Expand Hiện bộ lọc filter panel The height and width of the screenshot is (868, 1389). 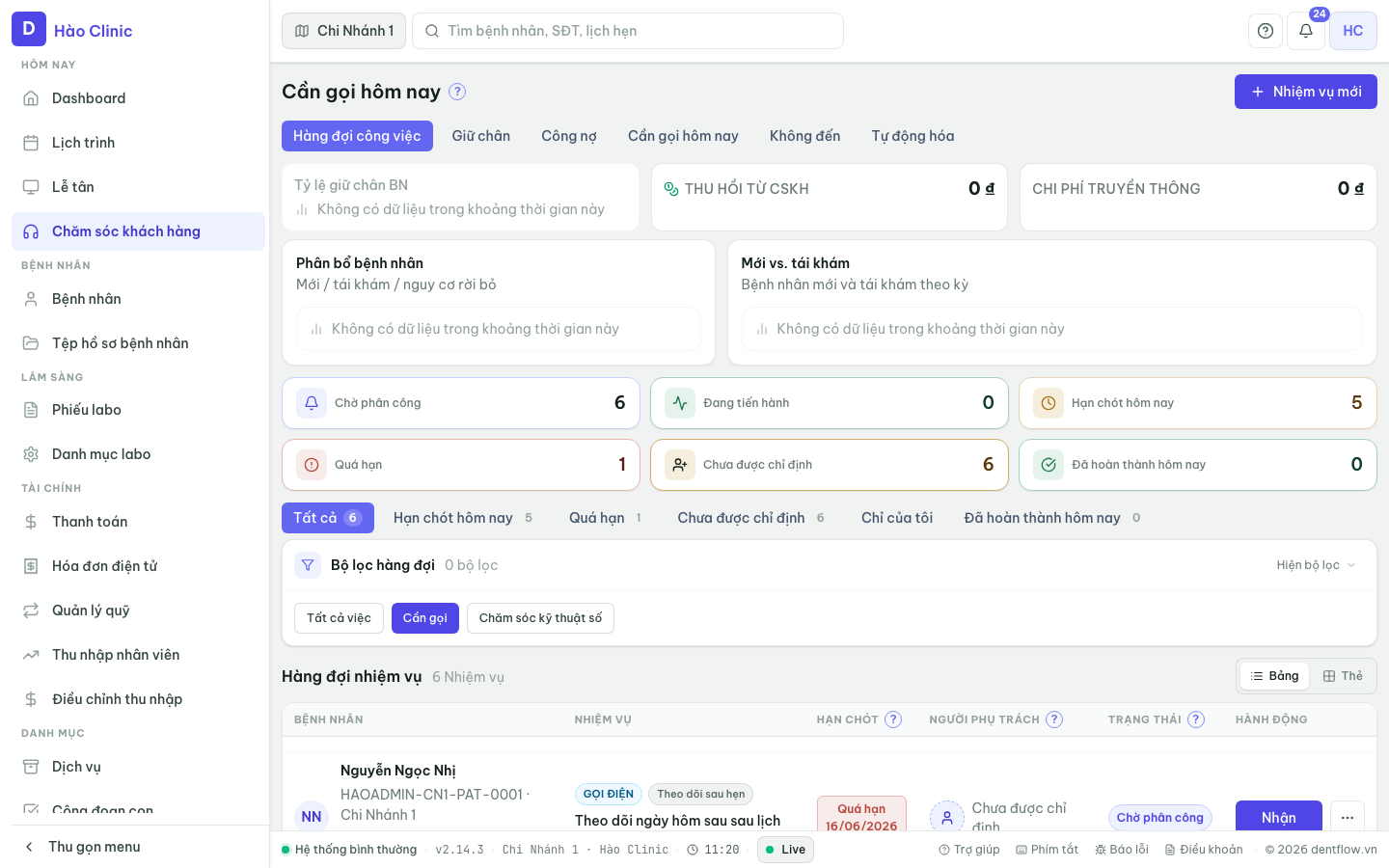click(1316, 565)
